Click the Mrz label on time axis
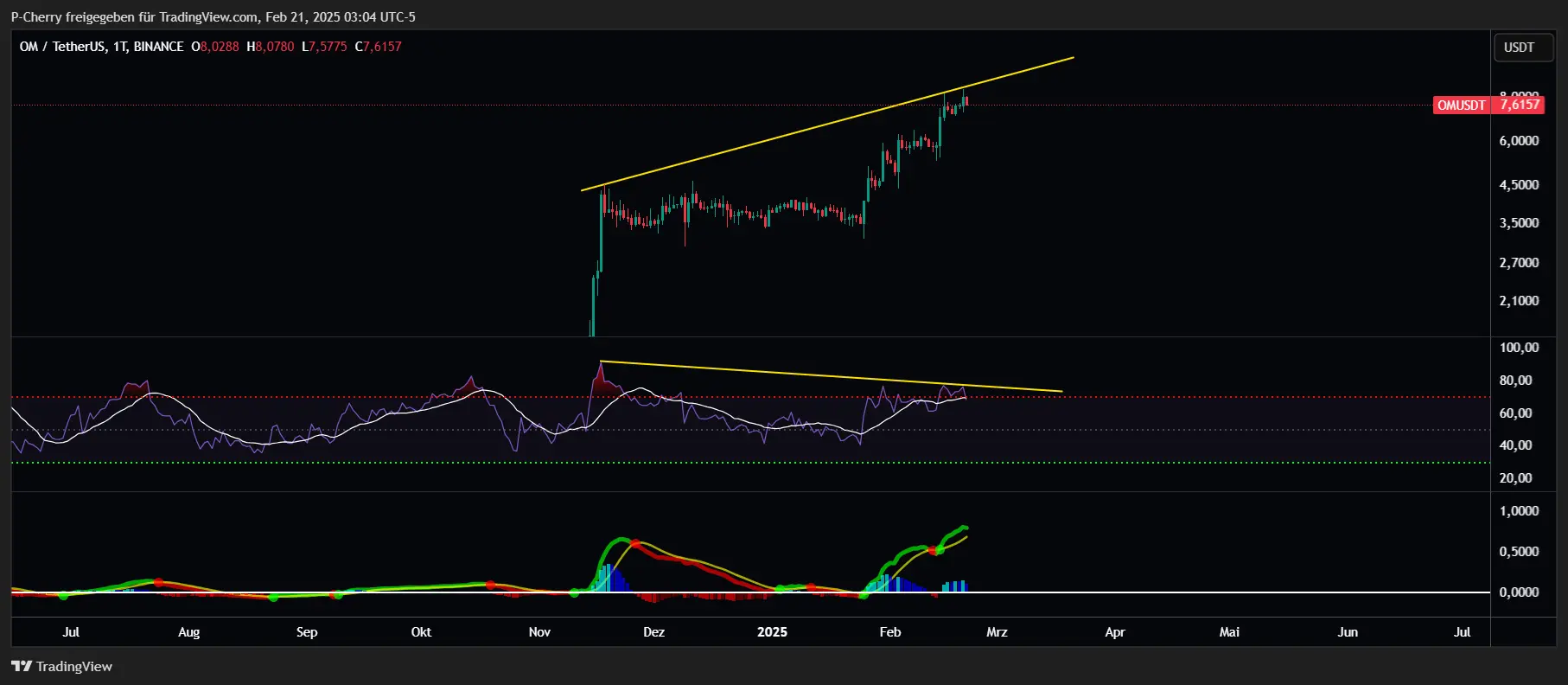 [x=997, y=632]
